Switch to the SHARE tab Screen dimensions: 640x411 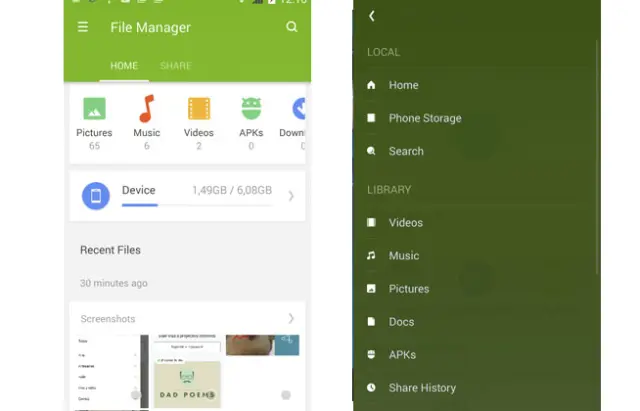tap(176, 66)
